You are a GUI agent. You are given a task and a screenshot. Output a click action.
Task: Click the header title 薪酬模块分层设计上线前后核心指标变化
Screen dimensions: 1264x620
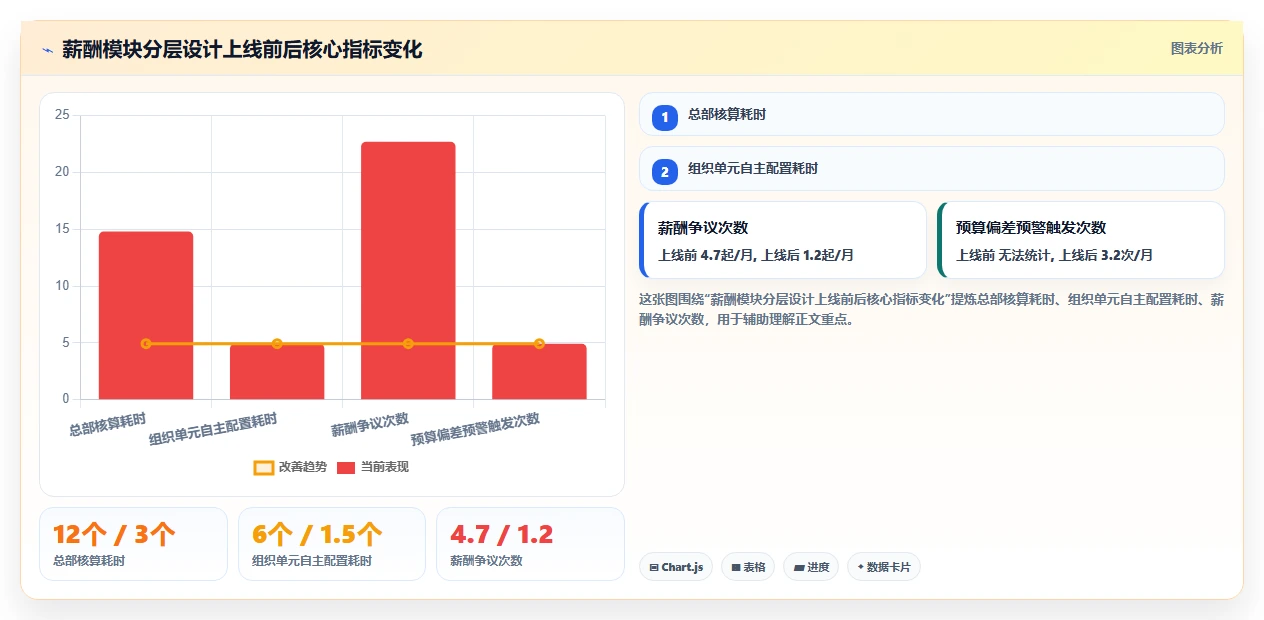tap(242, 49)
